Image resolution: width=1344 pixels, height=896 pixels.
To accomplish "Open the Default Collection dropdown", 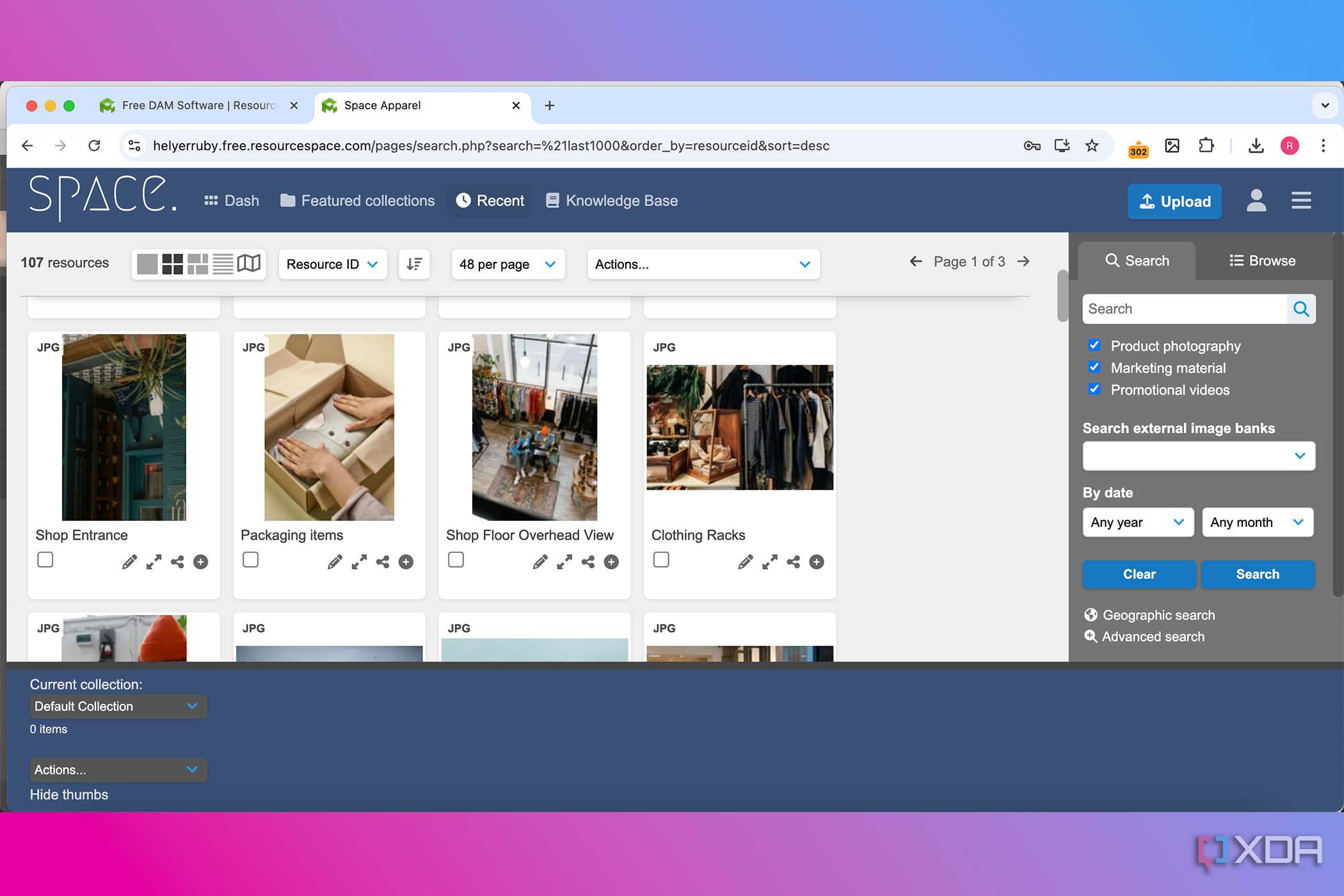I will [x=118, y=706].
